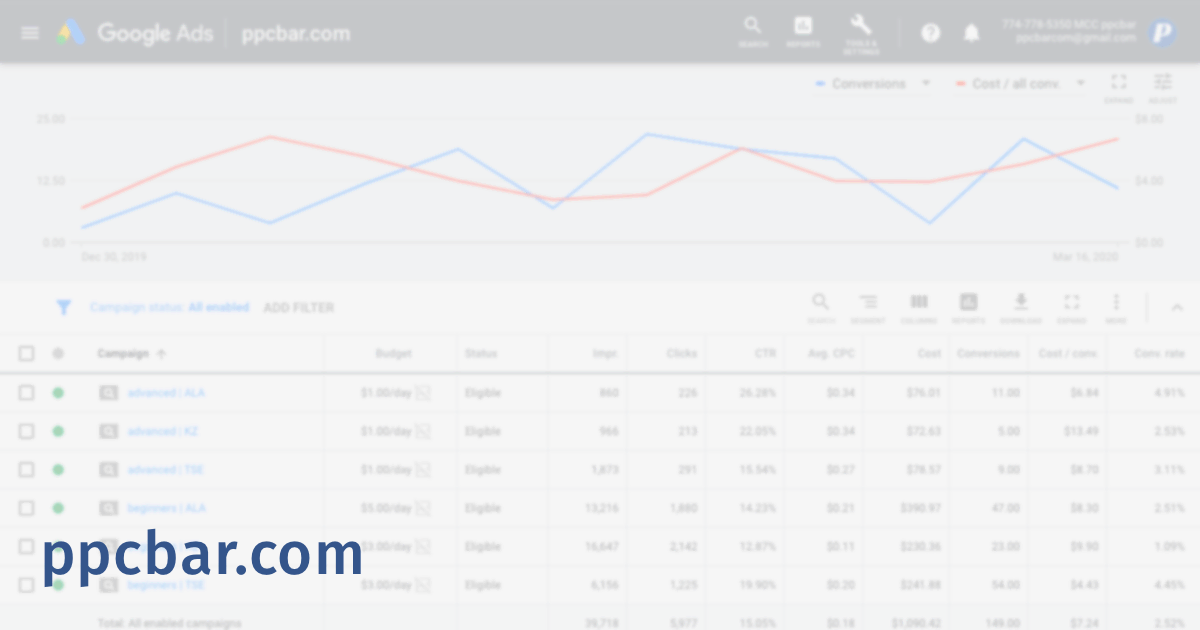Open the Columns table tool
The width and height of the screenshot is (1200, 630).
click(918, 308)
